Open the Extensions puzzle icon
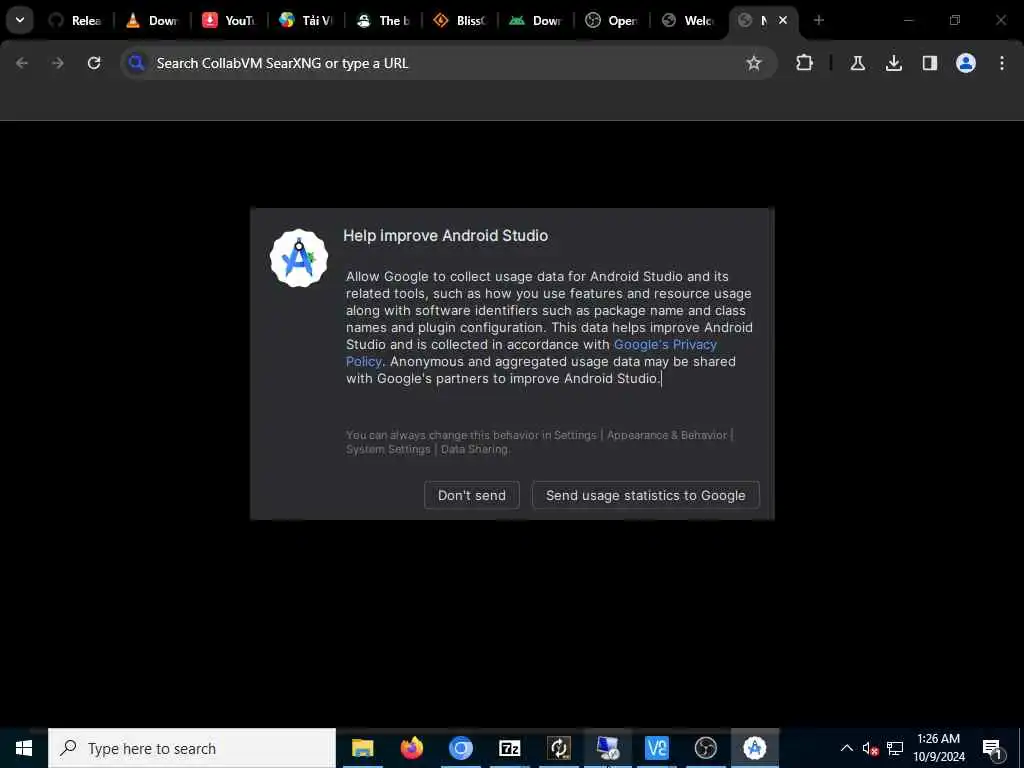 (x=805, y=63)
